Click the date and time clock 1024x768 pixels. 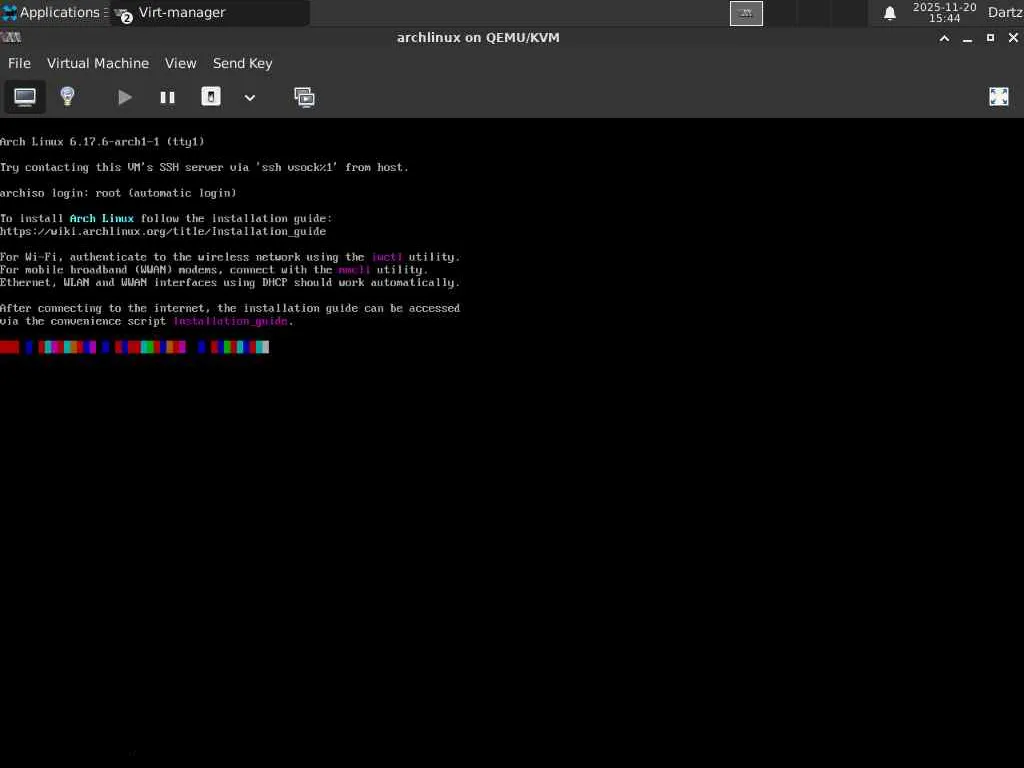tap(944, 12)
